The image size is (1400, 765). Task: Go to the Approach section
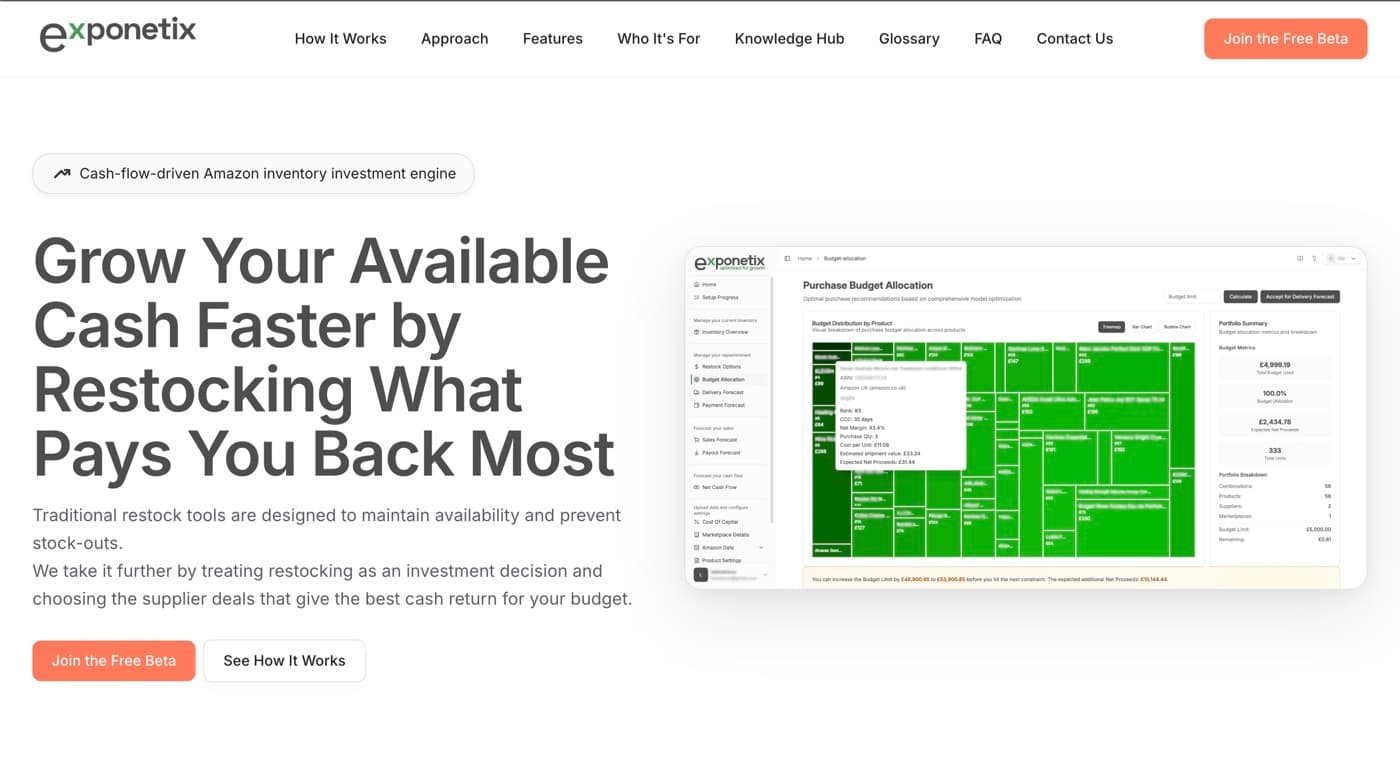pos(455,38)
